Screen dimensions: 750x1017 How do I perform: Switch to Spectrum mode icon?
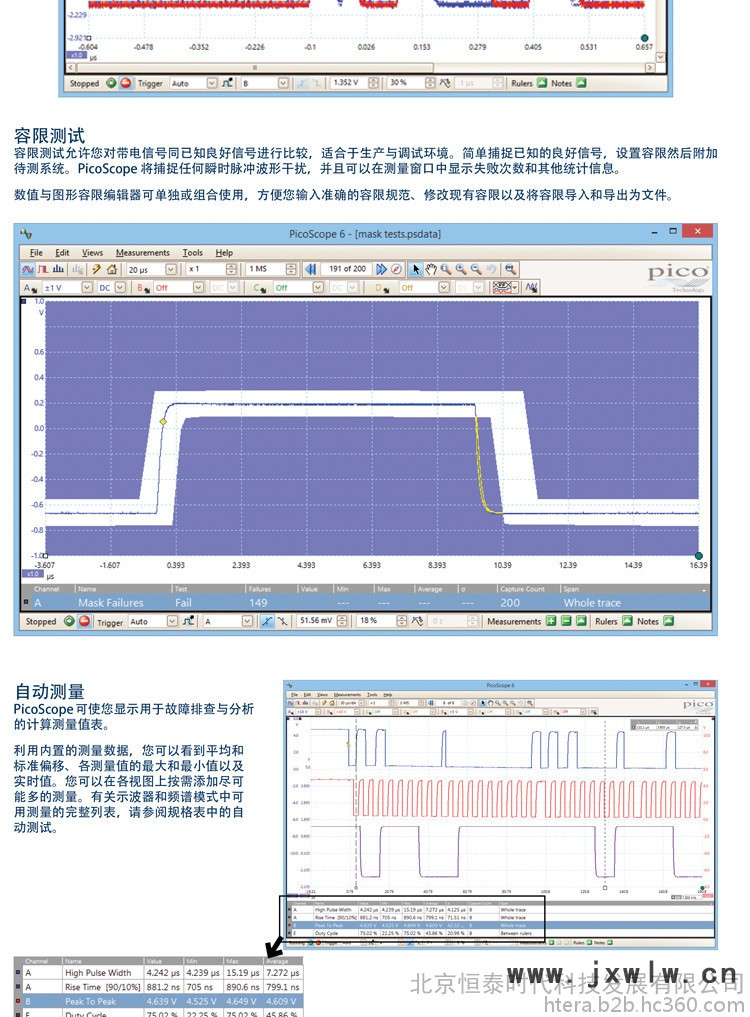pyautogui.click(x=58, y=269)
